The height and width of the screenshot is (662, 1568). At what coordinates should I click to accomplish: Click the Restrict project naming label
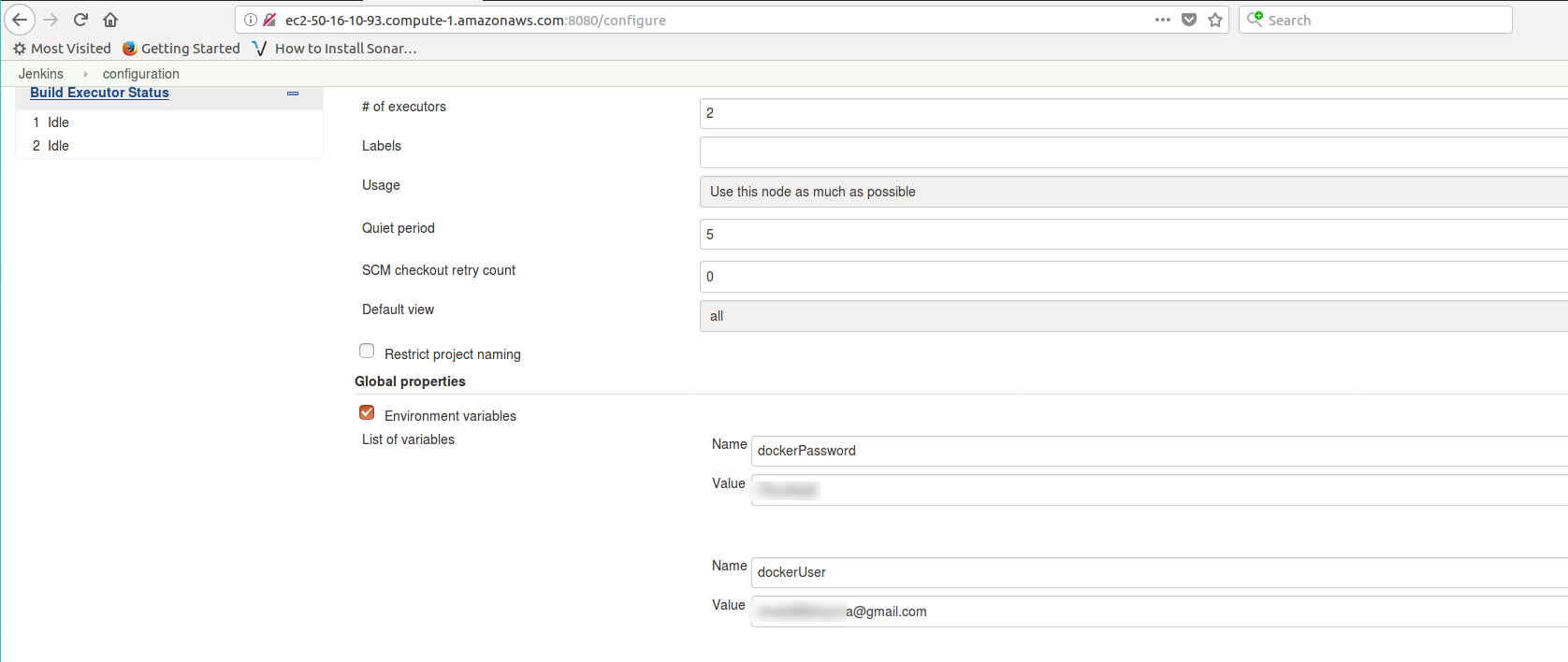point(453,354)
